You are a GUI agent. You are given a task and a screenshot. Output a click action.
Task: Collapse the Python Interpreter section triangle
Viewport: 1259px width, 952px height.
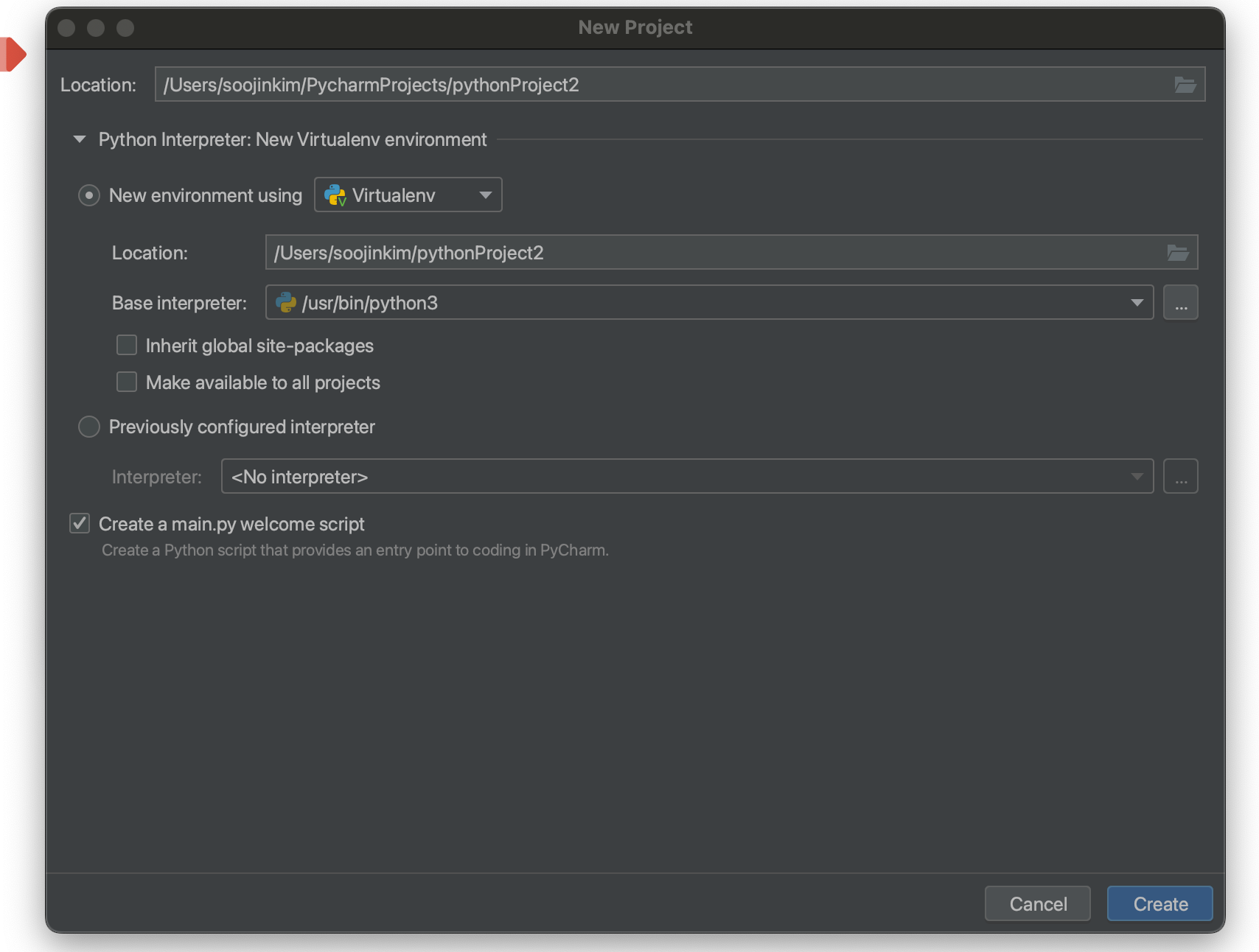click(80, 139)
